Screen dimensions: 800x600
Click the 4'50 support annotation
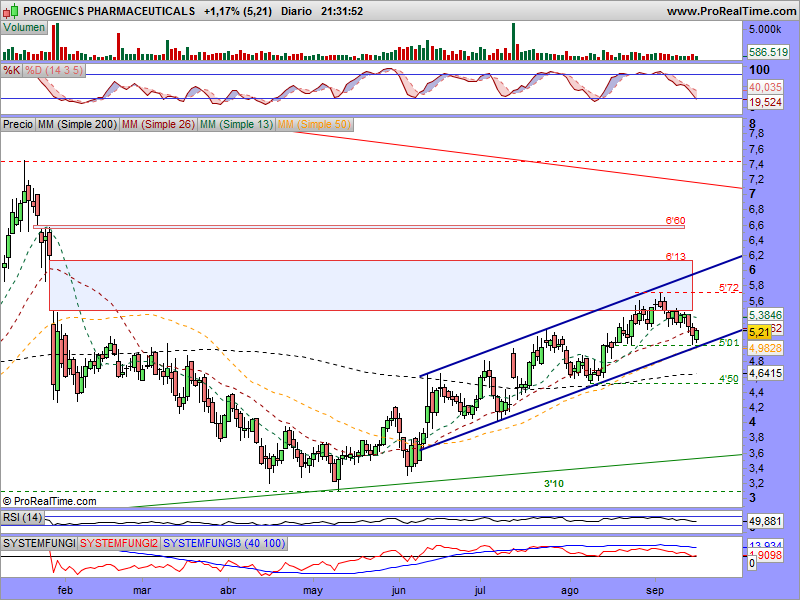(x=729, y=379)
